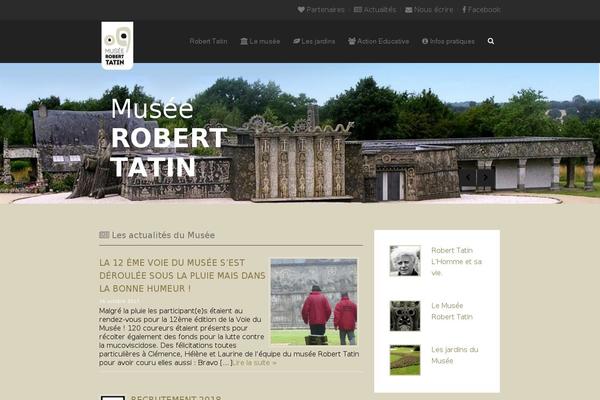Click the Facebook f icon
Viewport: 600px width, 400px height.
pos(464,10)
